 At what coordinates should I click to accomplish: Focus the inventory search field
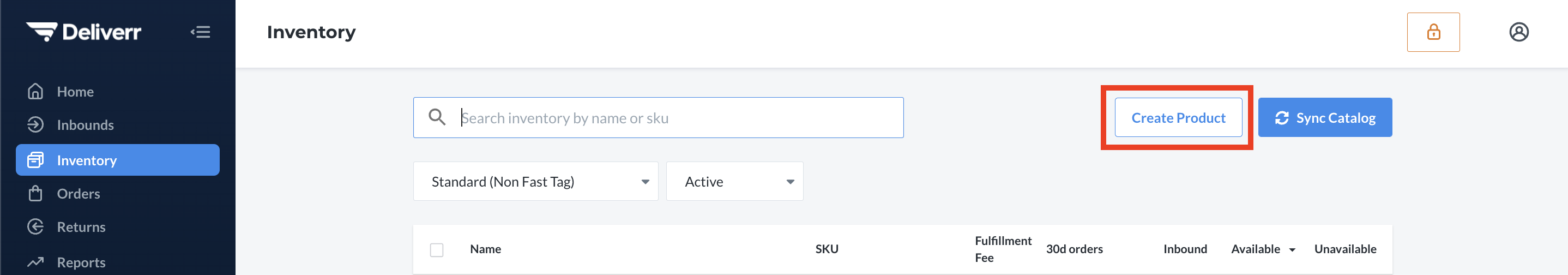tap(658, 118)
